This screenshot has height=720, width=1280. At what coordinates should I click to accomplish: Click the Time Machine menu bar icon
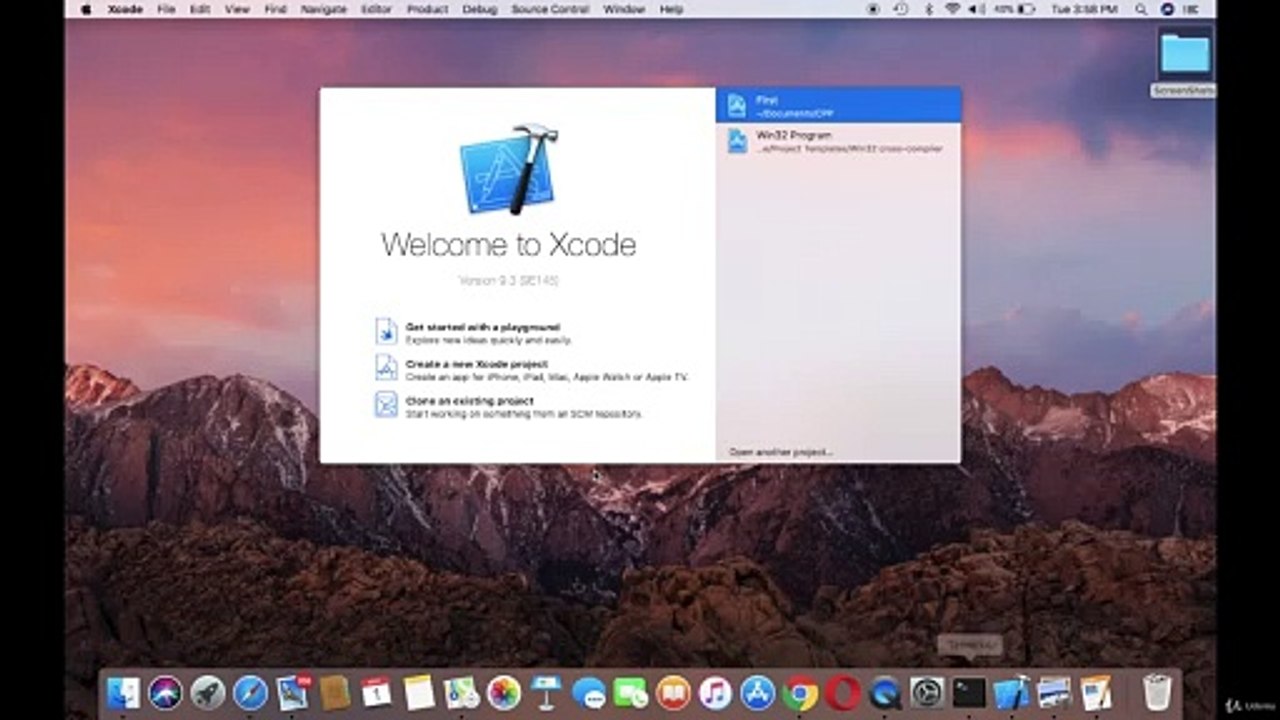click(900, 9)
